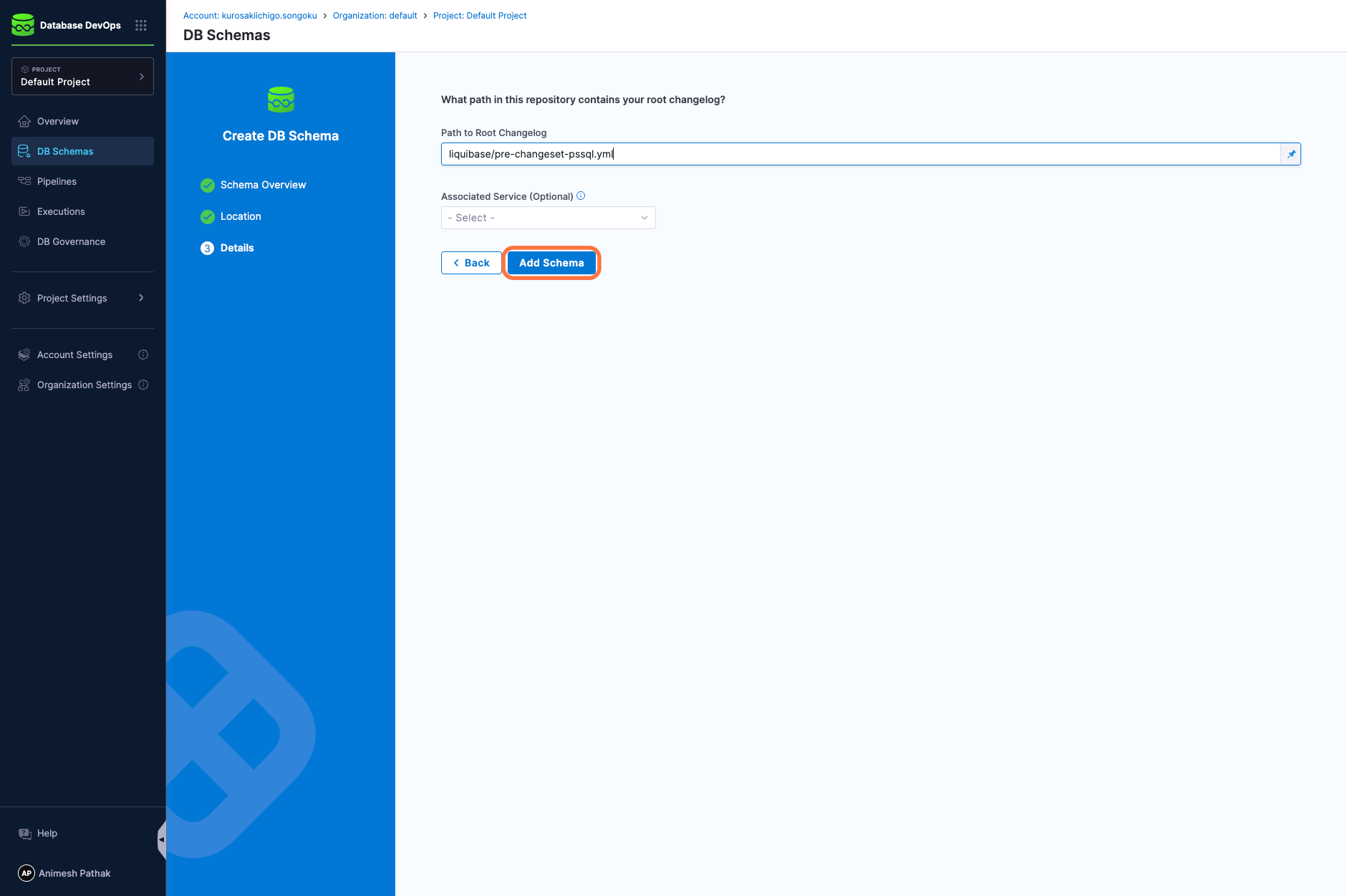
Task: Click the Project: Default Project breadcrumb
Action: tap(480, 16)
